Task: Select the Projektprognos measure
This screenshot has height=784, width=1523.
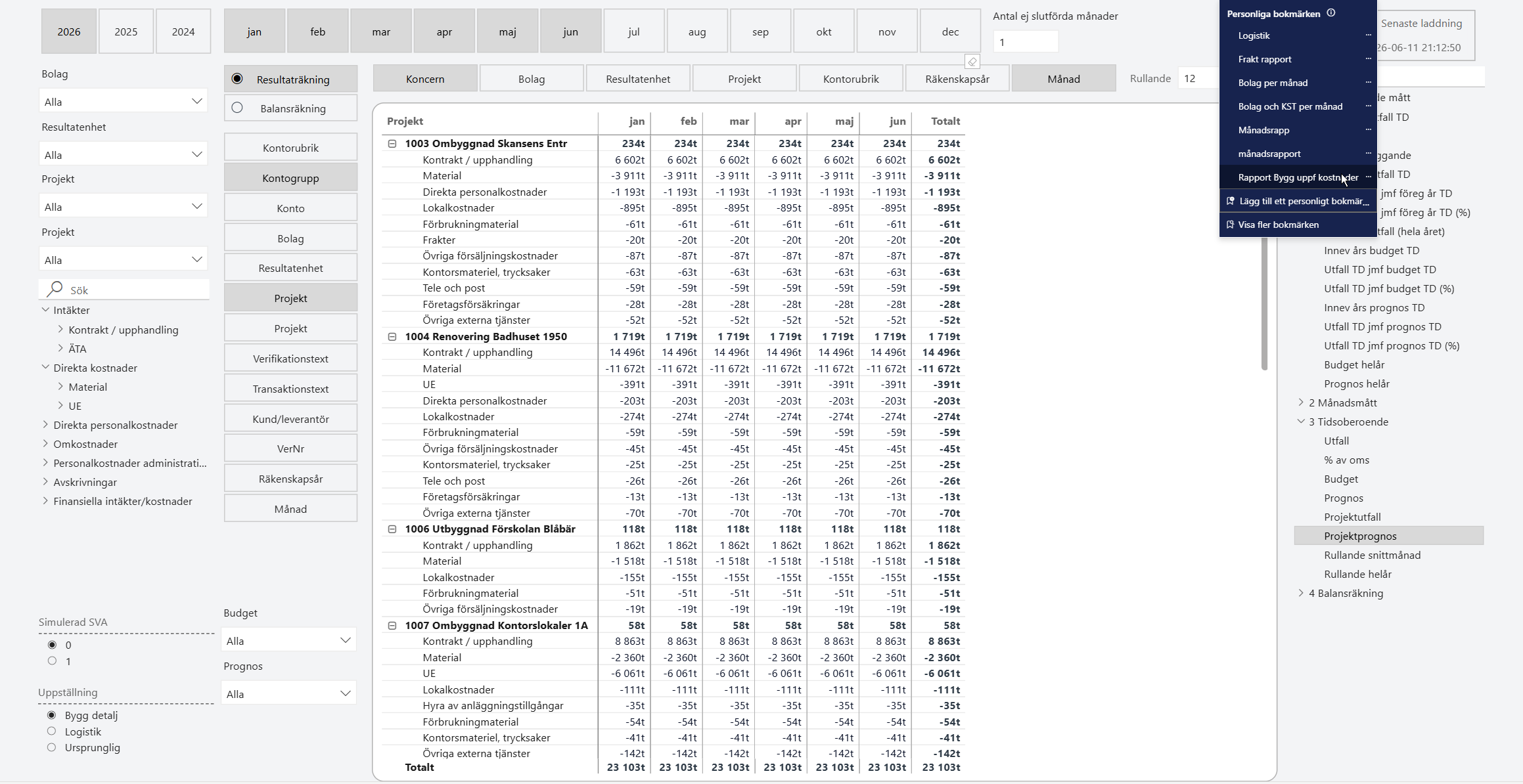Action: [1389, 536]
